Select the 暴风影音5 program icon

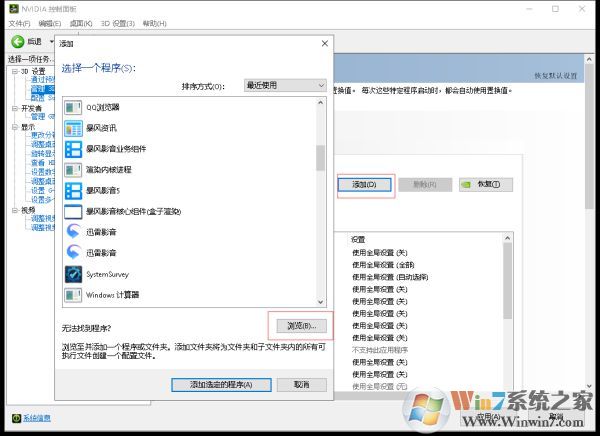coord(73,191)
